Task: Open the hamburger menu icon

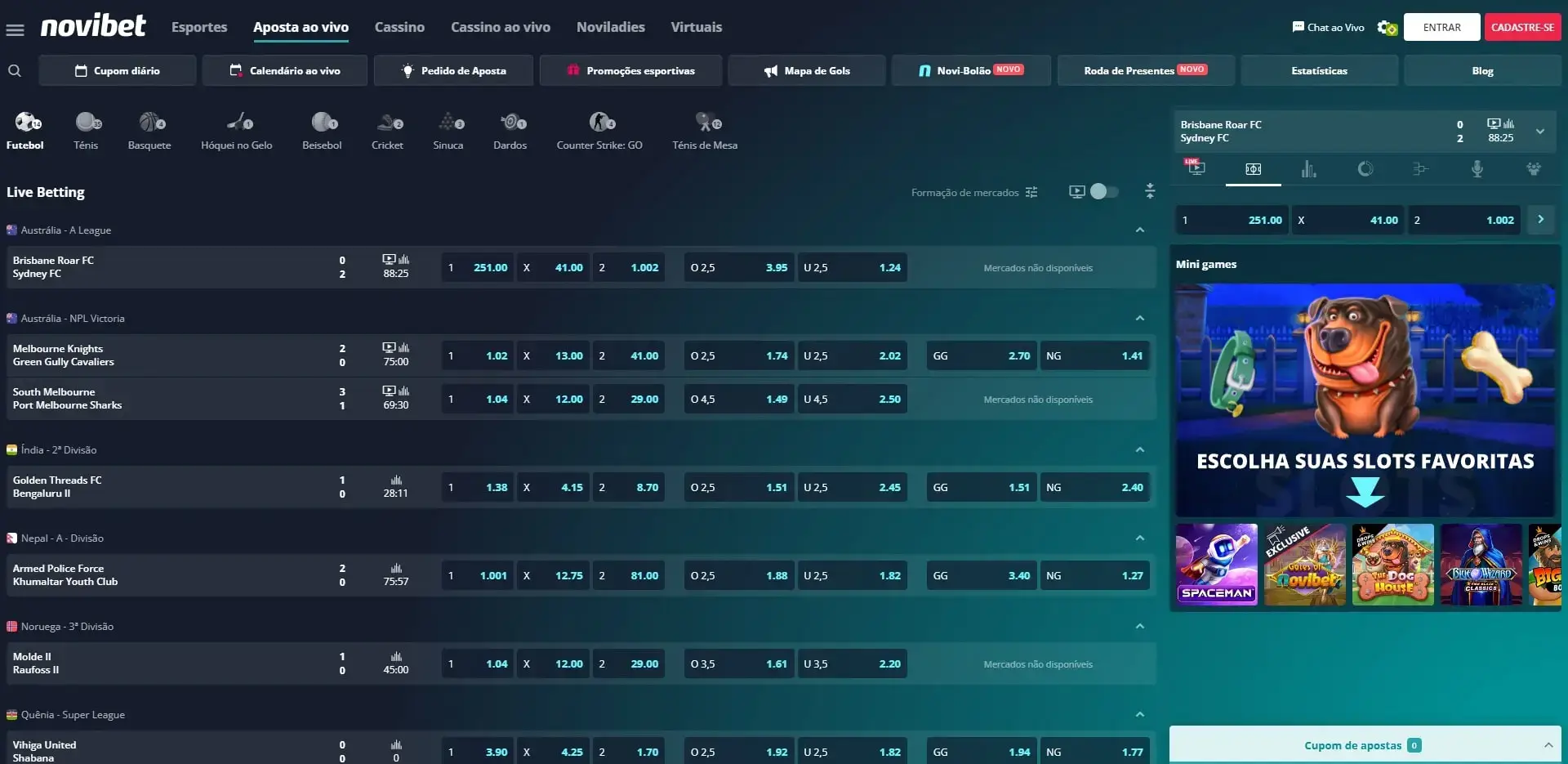Action: tap(15, 30)
